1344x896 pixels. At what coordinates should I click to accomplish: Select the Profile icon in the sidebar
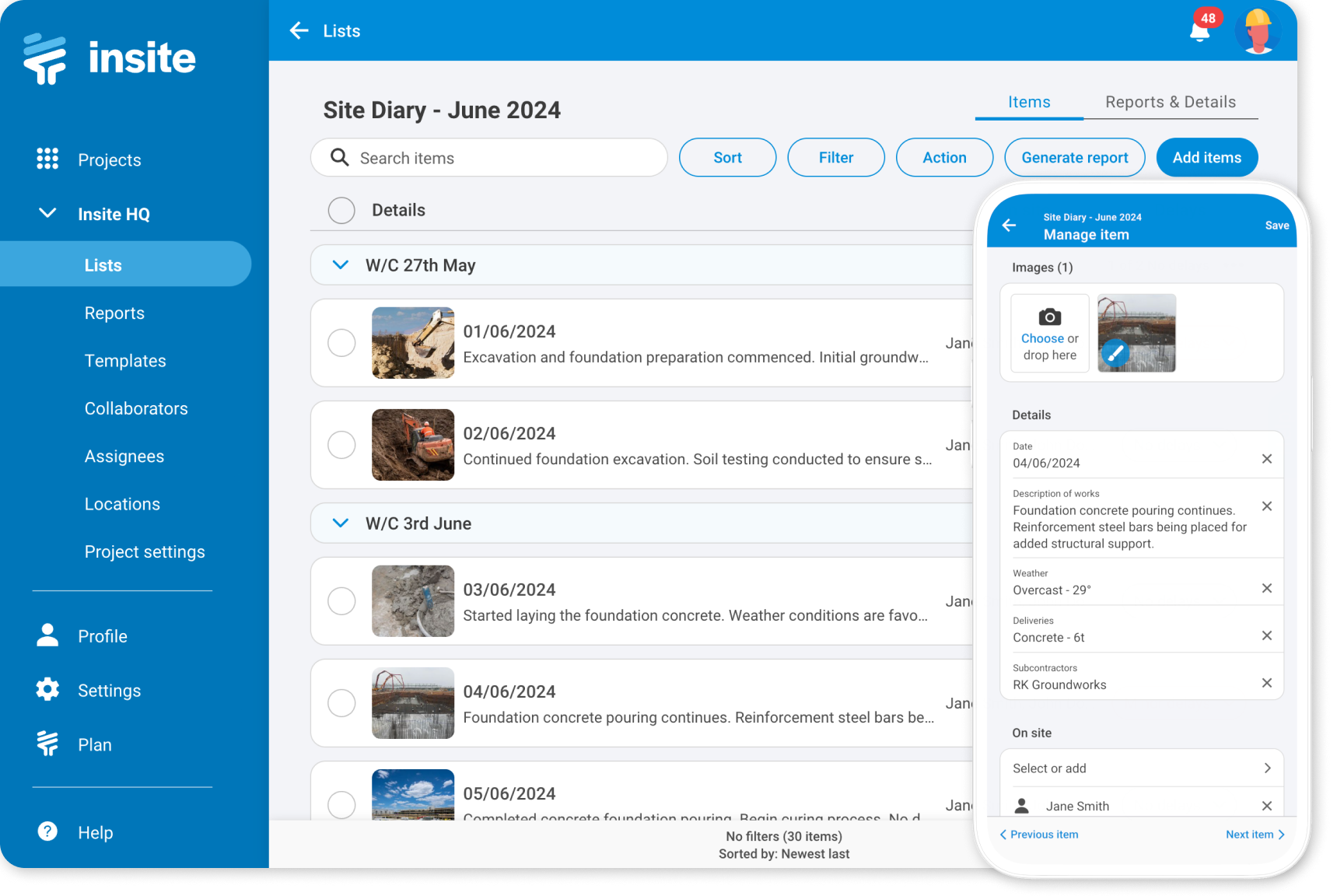click(47, 635)
